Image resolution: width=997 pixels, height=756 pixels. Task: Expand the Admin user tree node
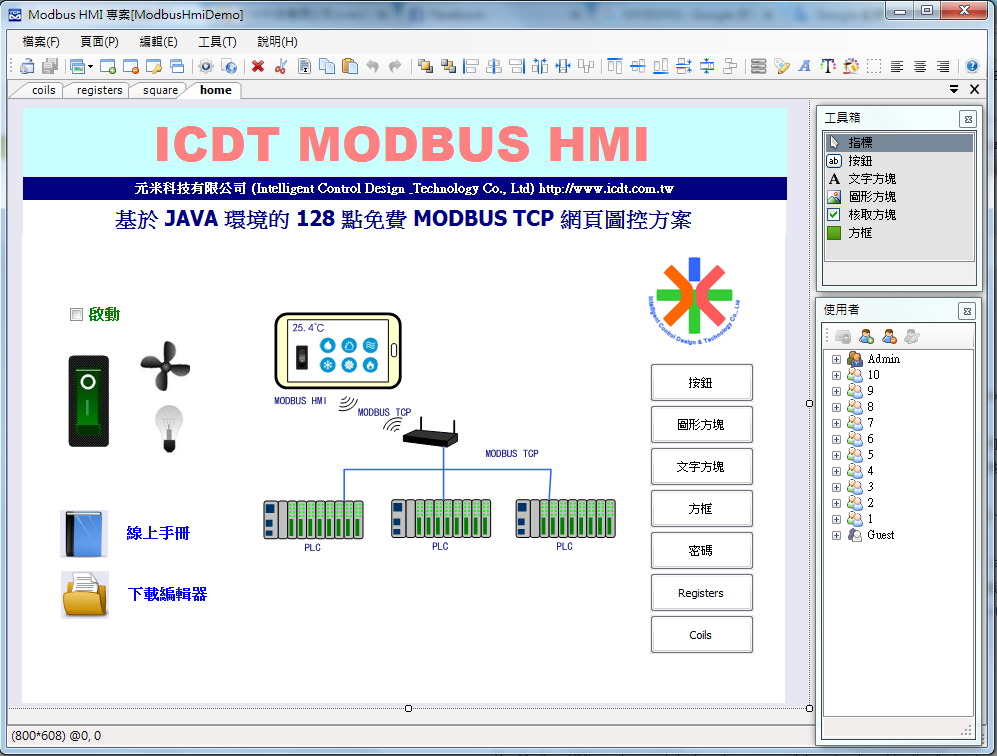click(836, 358)
